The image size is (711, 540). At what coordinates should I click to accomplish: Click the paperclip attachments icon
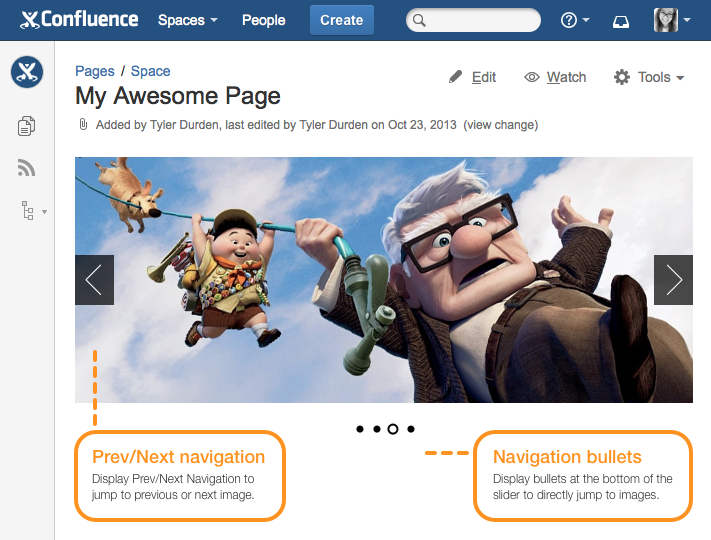pyautogui.click(x=83, y=124)
